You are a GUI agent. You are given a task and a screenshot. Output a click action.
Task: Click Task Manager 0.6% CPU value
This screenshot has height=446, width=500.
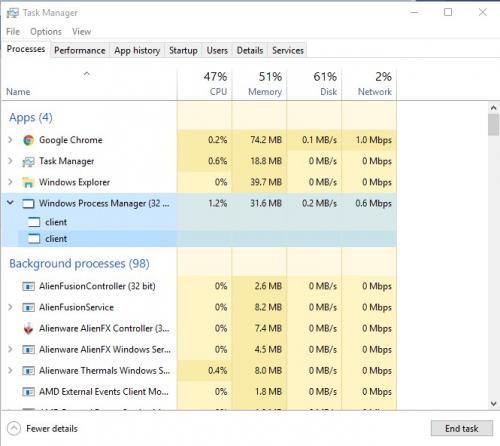[218, 161]
